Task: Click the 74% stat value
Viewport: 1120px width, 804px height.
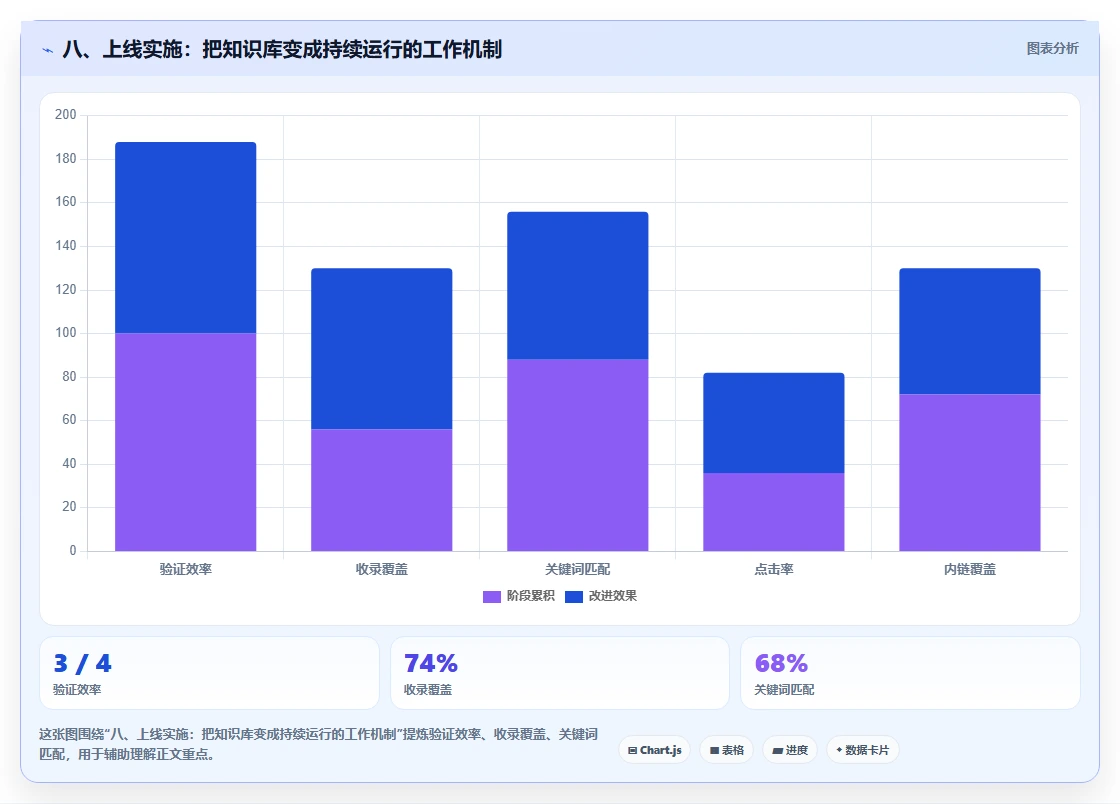Action: (431, 663)
